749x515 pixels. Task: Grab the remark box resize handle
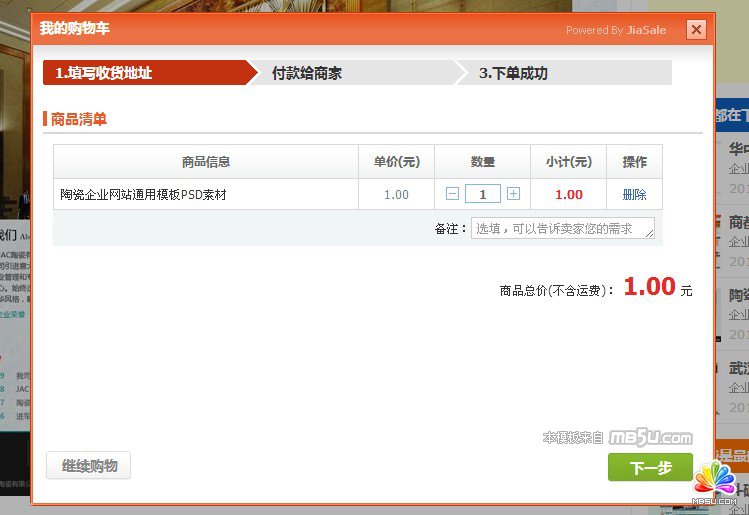[650, 234]
